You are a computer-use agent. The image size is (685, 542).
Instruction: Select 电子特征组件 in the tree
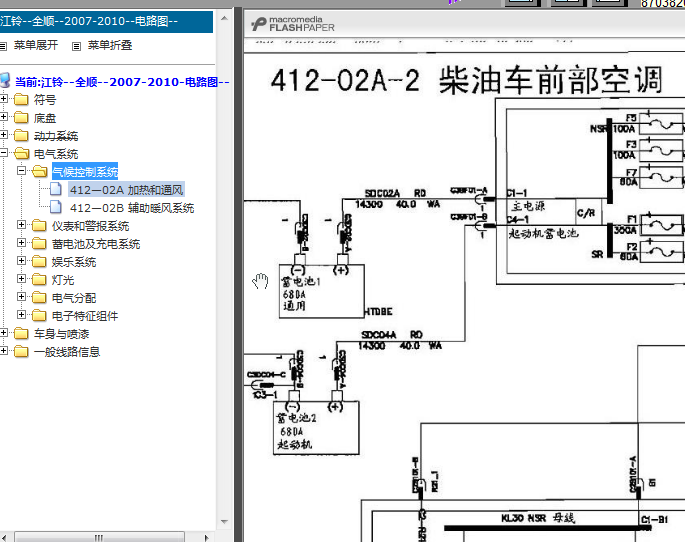click(x=85, y=316)
